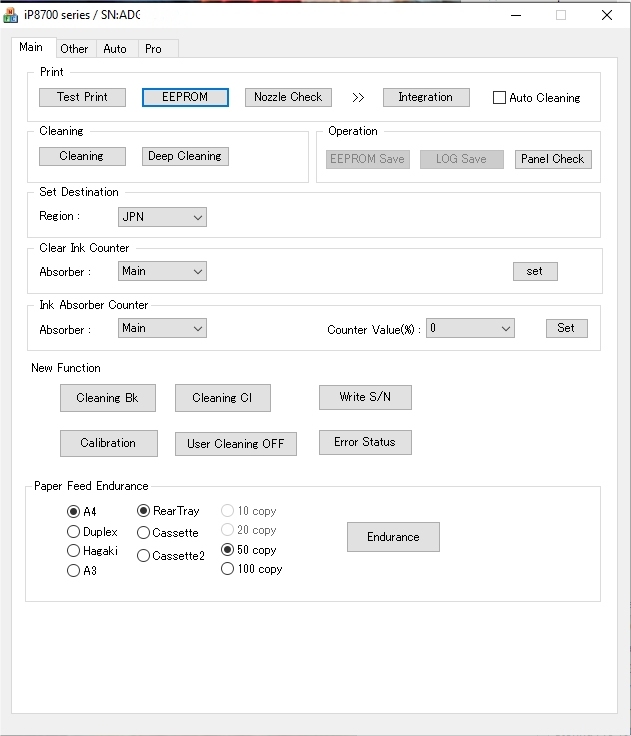Click the Cleaning Bk button
The image size is (631, 736).
107,398
